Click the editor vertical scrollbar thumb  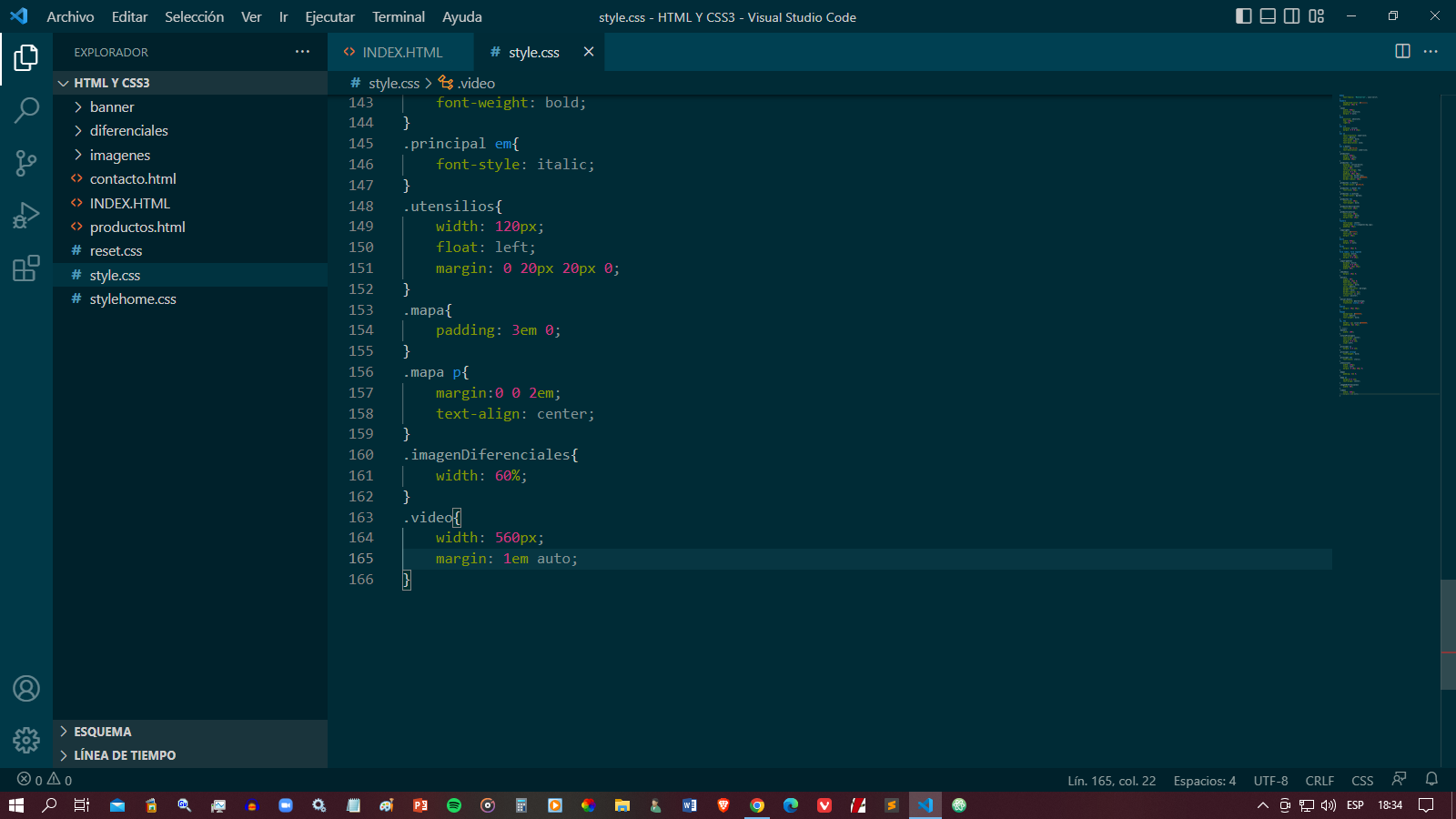tap(1448, 634)
